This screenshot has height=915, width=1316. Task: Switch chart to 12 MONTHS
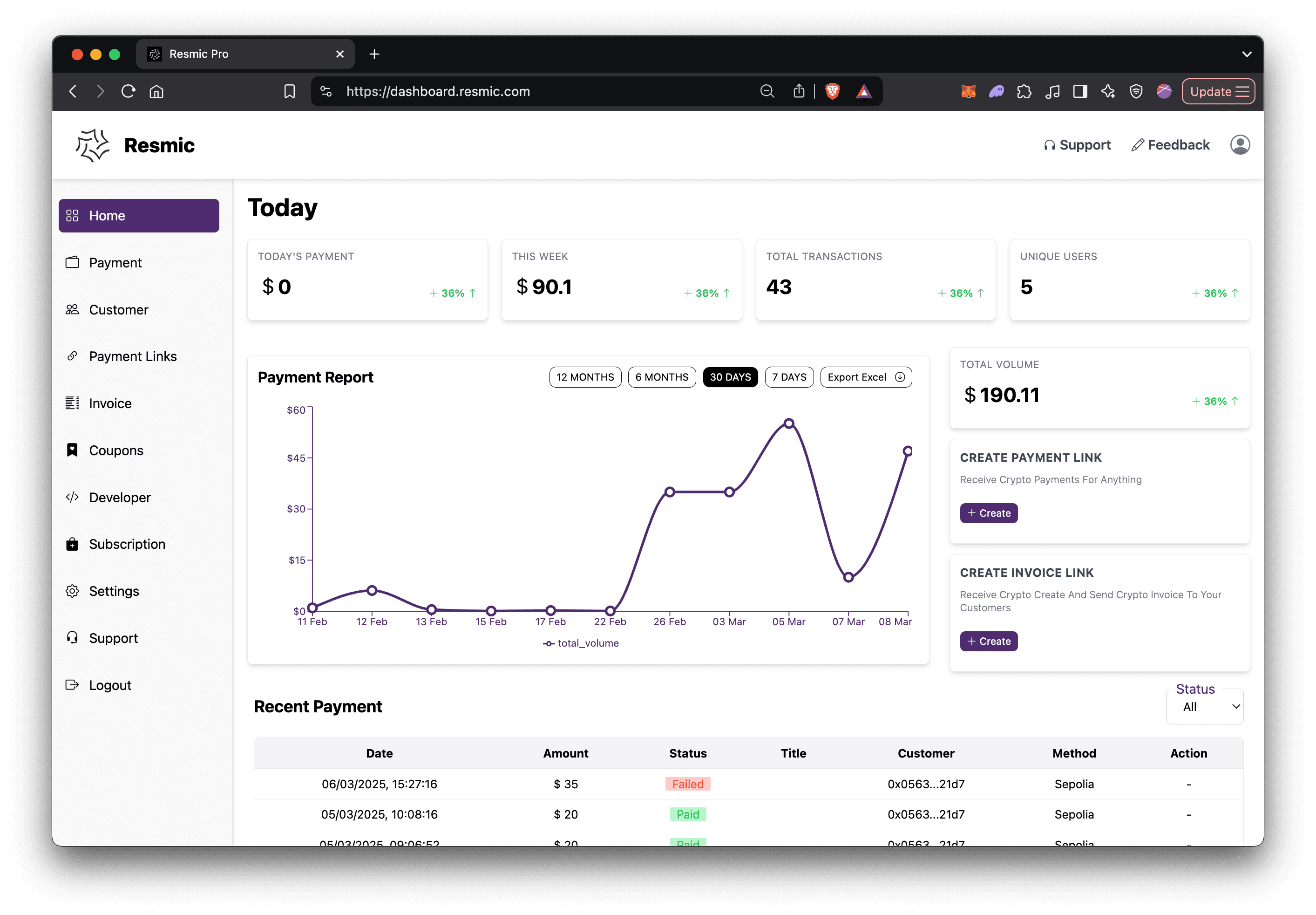(x=585, y=377)
